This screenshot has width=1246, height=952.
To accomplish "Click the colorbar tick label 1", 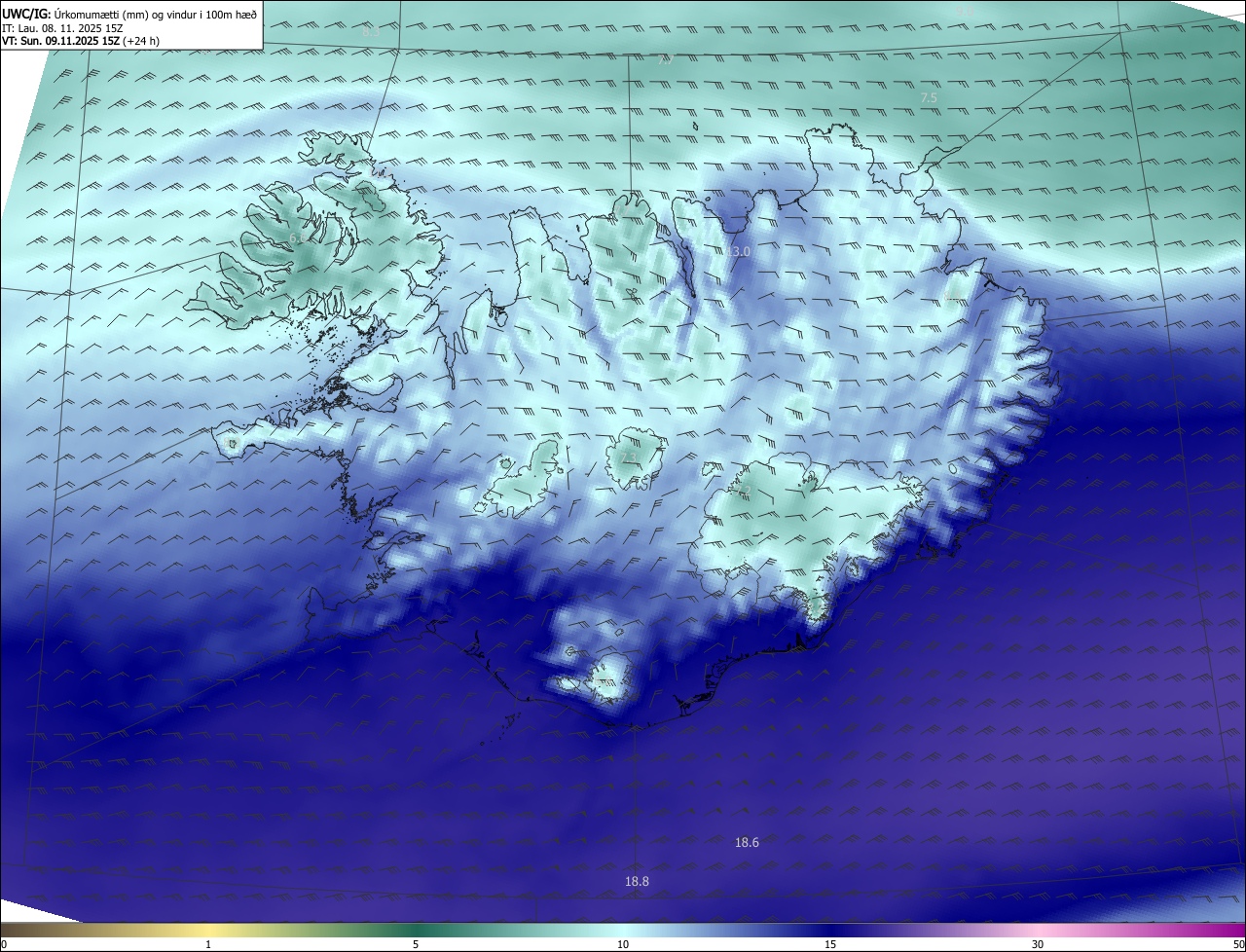I will pyautogui.click(x=208, y=944).
